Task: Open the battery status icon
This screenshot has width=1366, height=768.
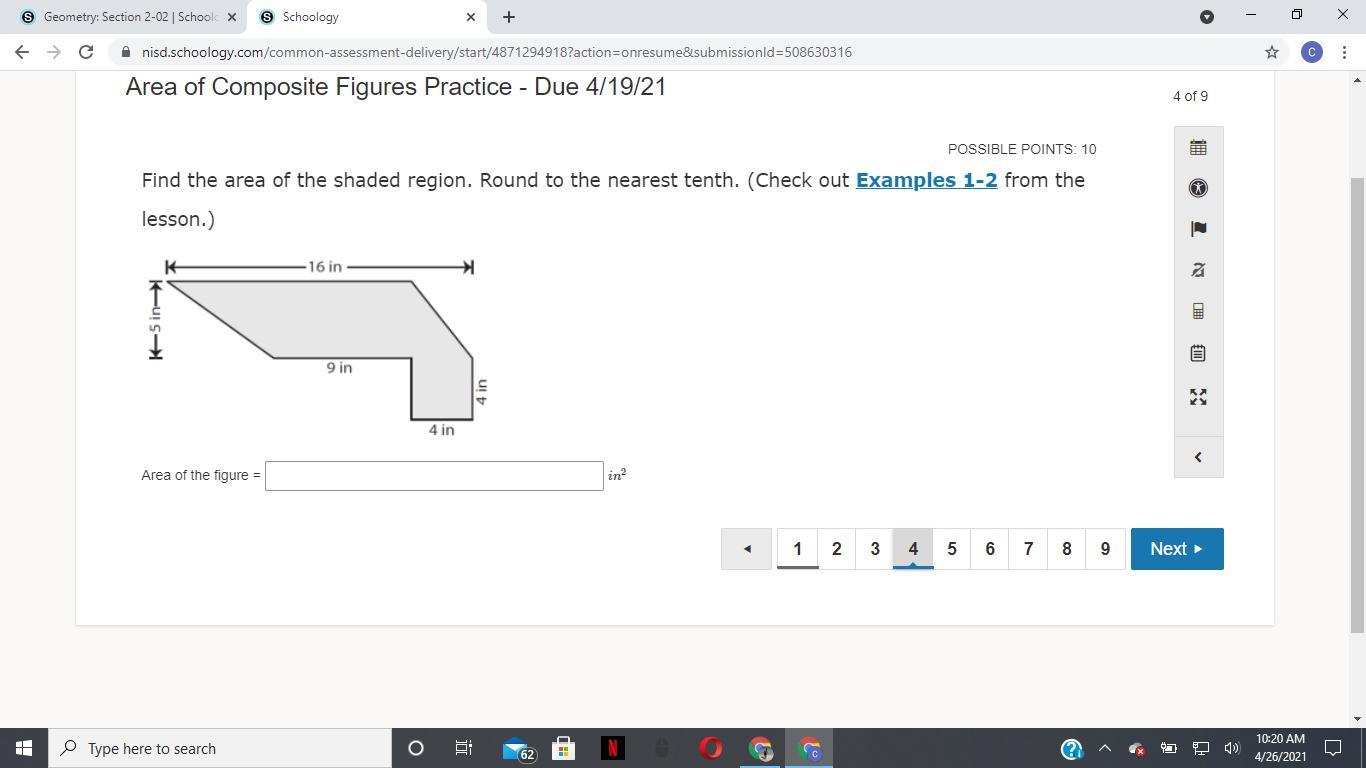Action: 1169,748
